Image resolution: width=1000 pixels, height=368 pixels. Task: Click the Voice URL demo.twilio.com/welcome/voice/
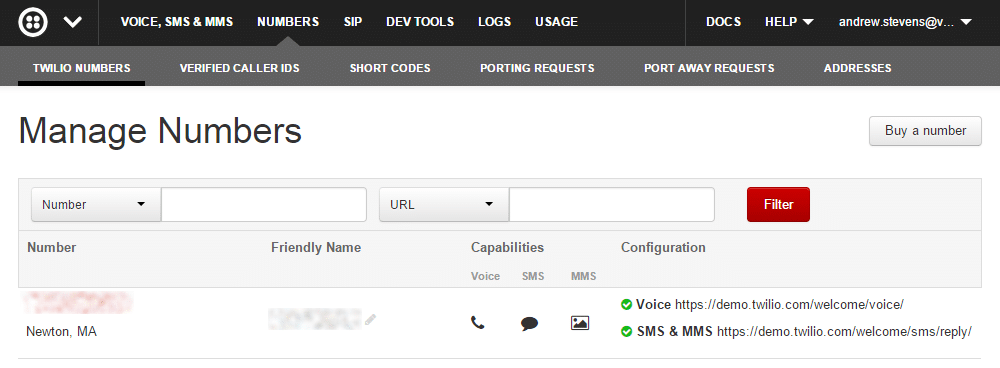(789, 305)
